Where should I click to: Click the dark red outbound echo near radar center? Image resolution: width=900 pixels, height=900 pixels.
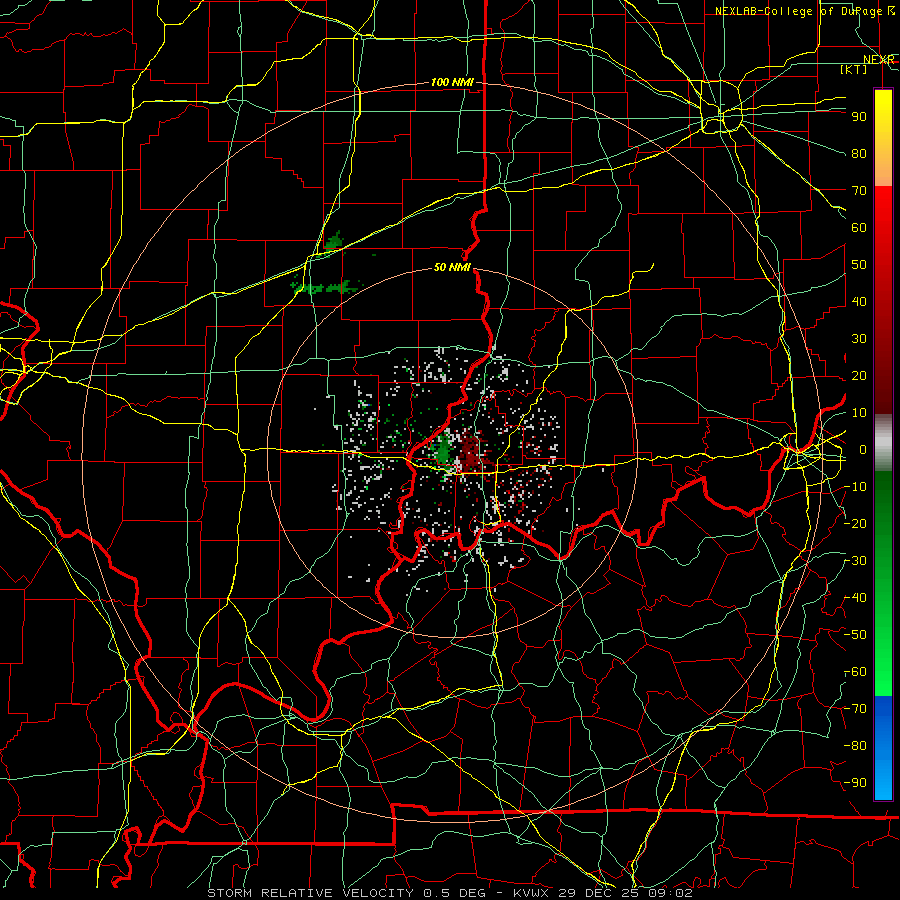pyautogui.click(x=472, y=453)
